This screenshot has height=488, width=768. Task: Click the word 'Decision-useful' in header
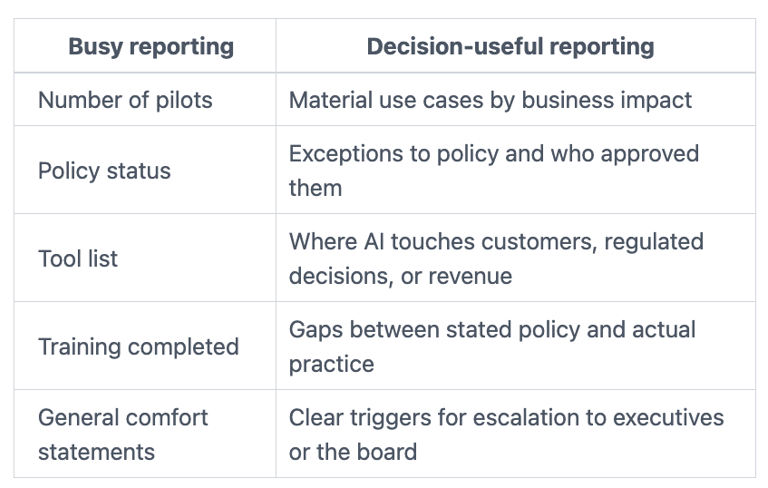(x=455, y=46)
